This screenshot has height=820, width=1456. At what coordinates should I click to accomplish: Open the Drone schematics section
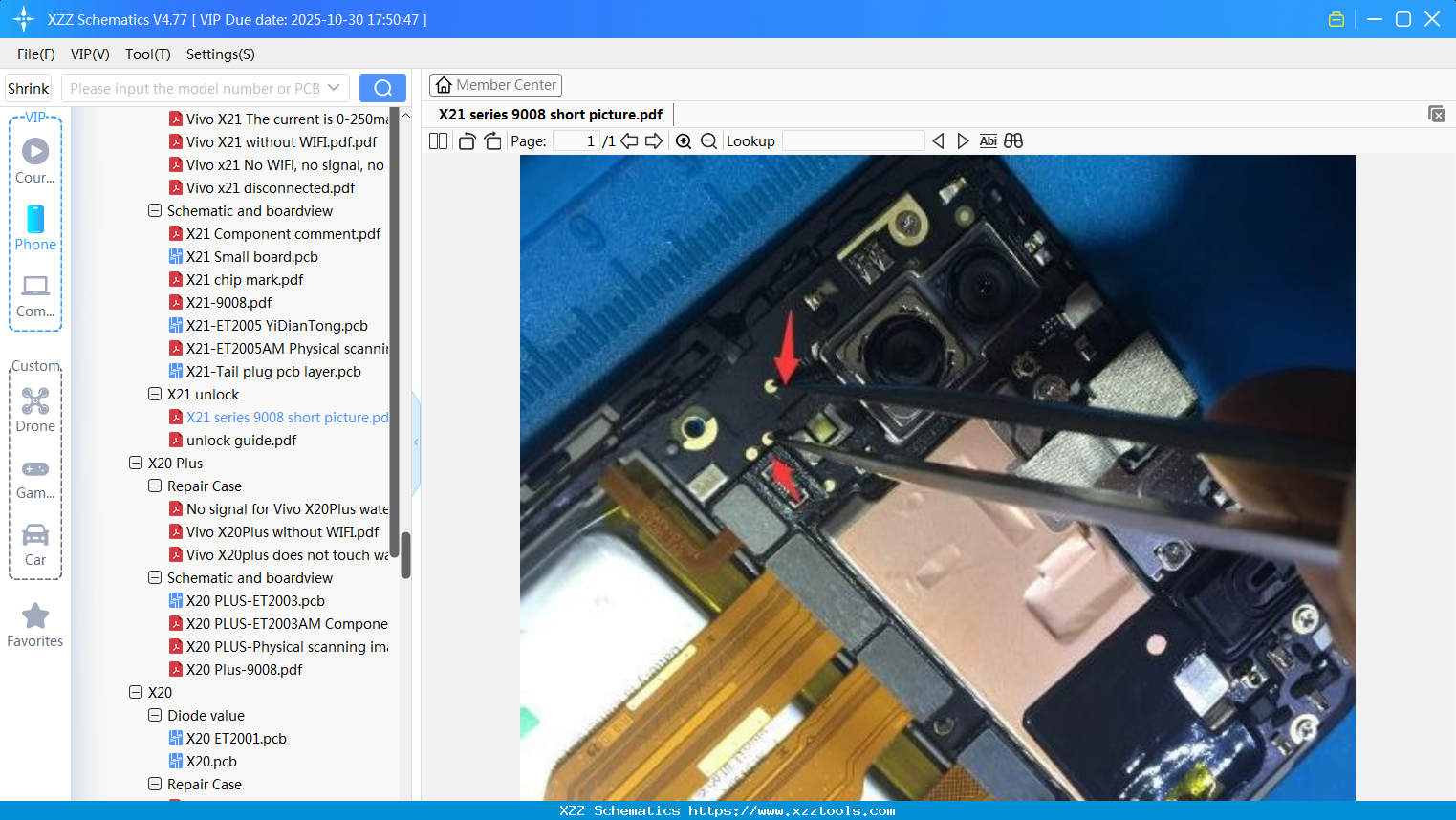tap(35, 408)
